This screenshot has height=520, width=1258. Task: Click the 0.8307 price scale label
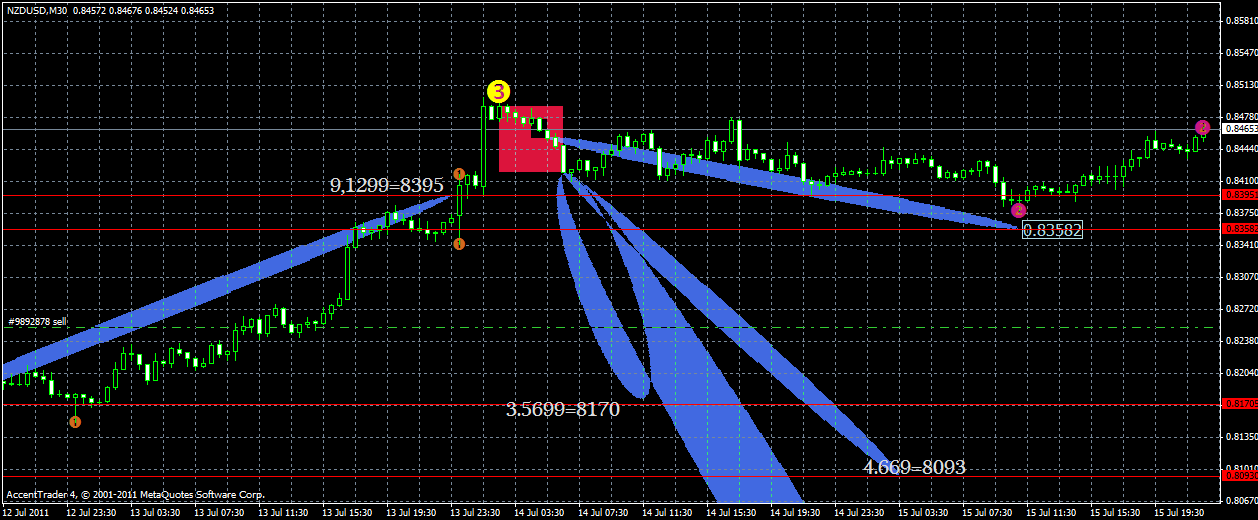click(x=1240, y=277)
